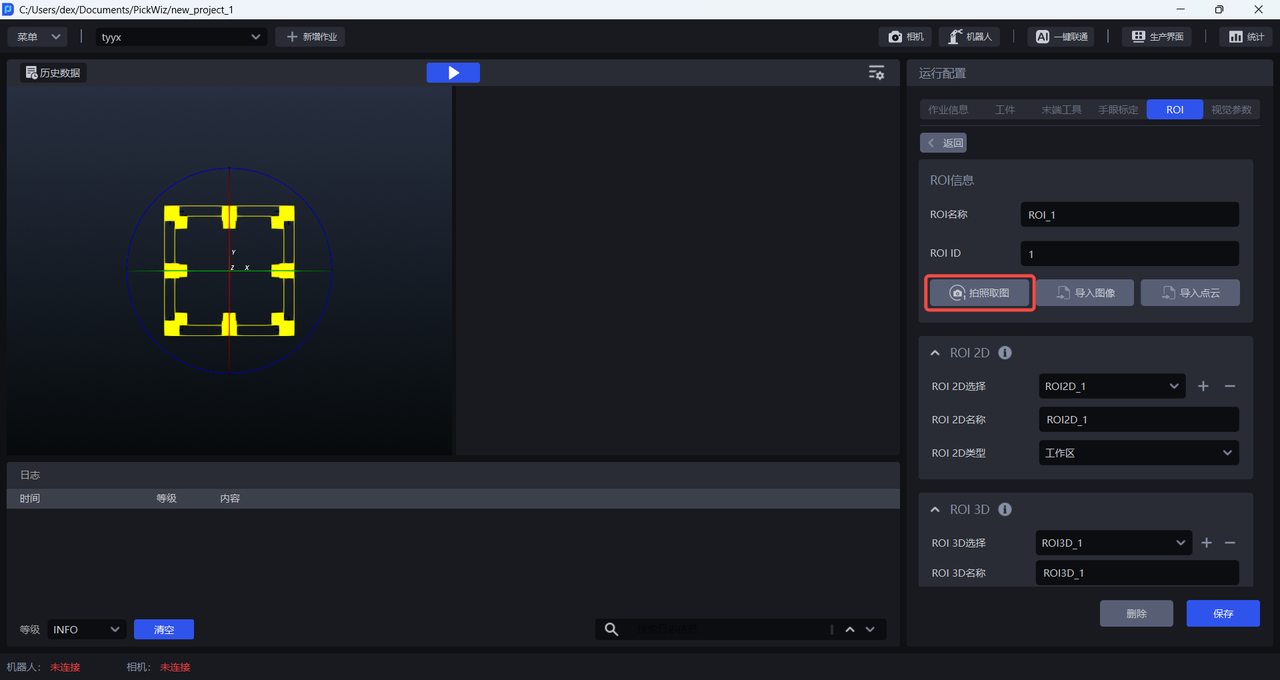1280x680 pixels.
Task: Click the 保存 save button
Action: click(1222, 613)
